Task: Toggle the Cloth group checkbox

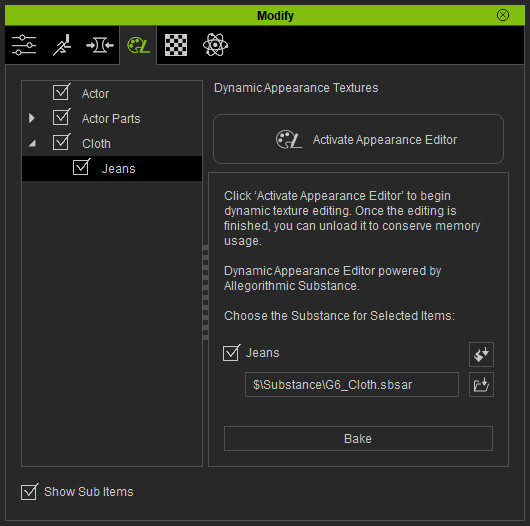Action: click(62, 142)
